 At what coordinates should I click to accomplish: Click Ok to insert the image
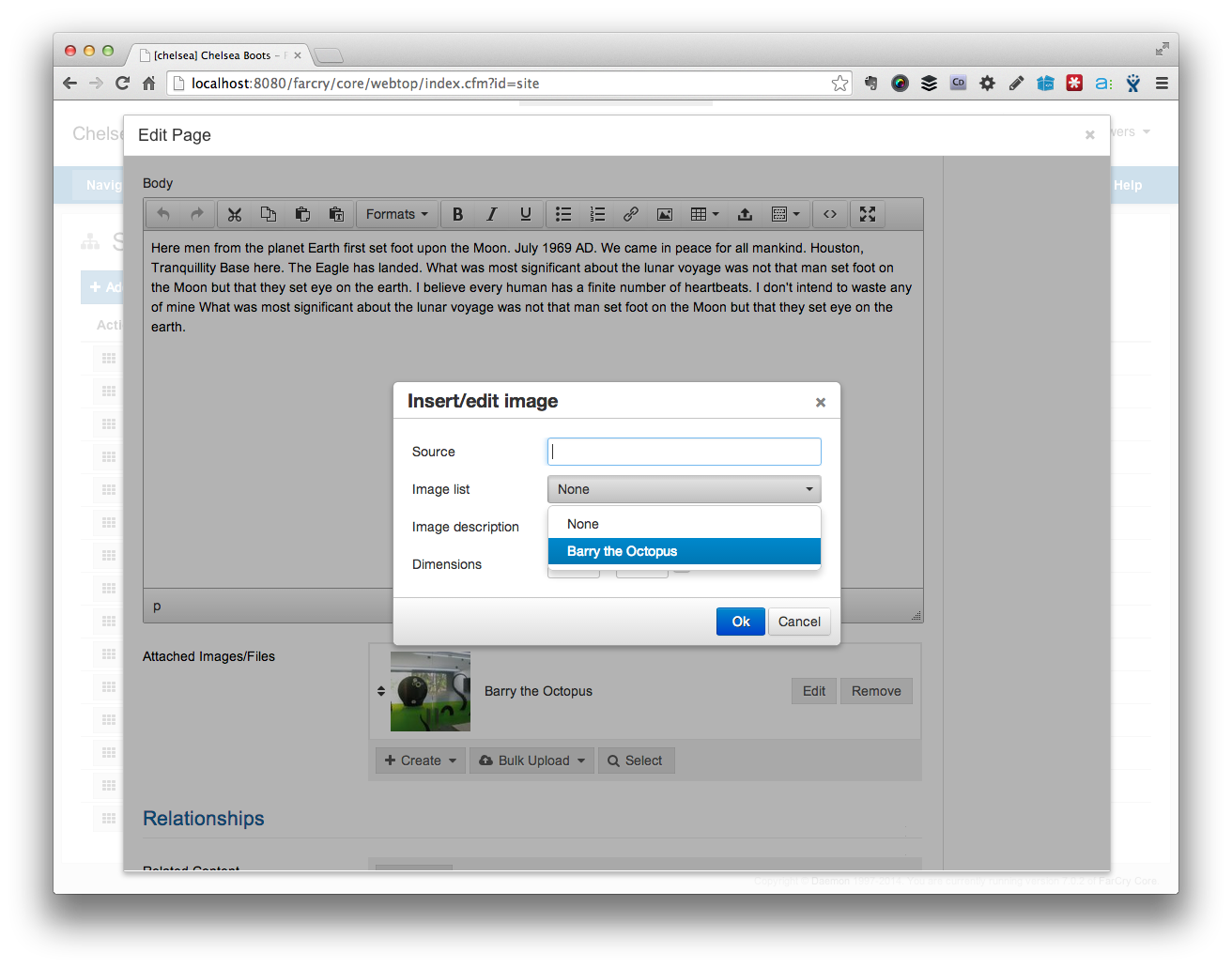740,621
